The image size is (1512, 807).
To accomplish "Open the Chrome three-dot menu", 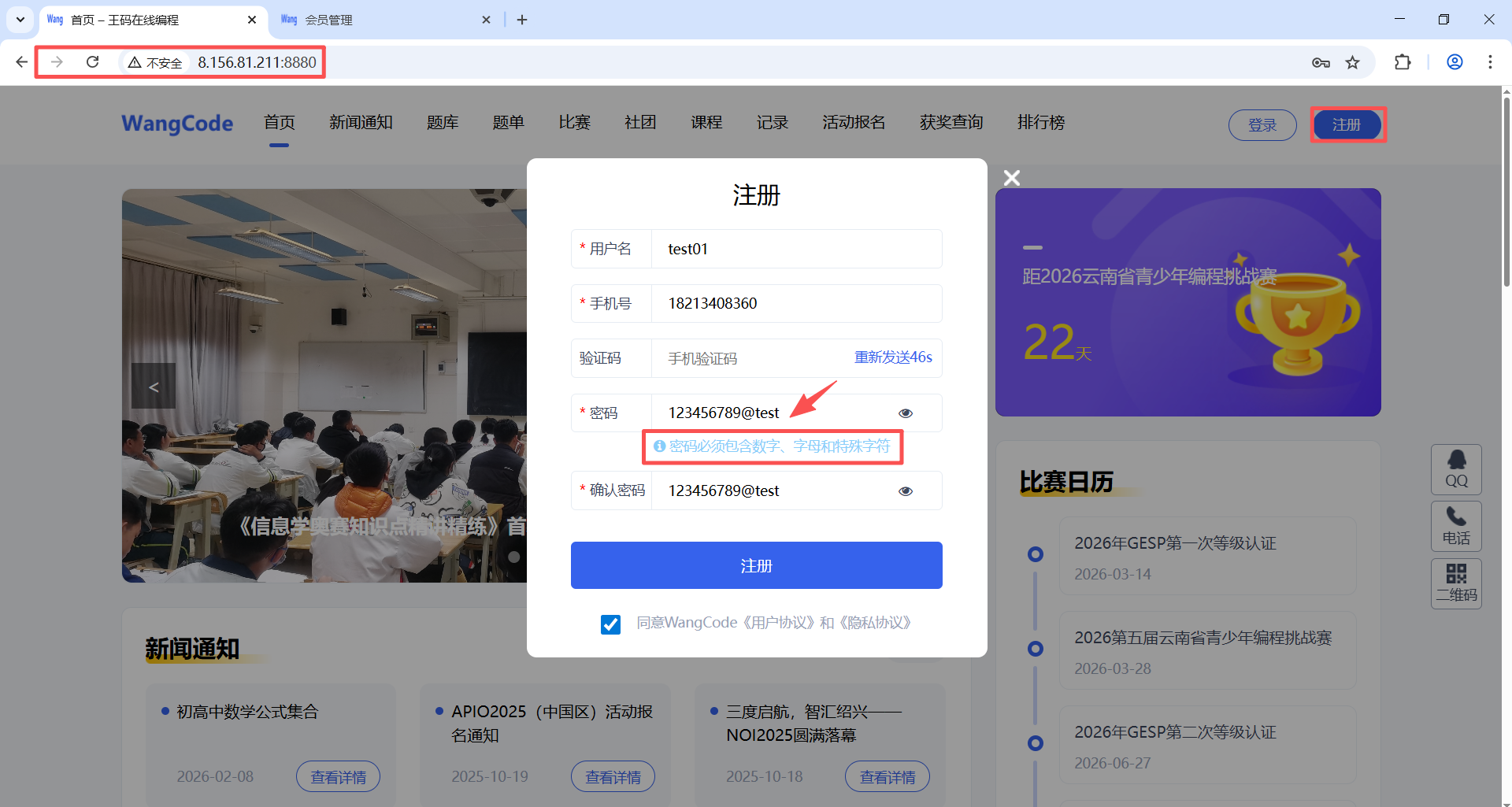I will coord(1490,62).
